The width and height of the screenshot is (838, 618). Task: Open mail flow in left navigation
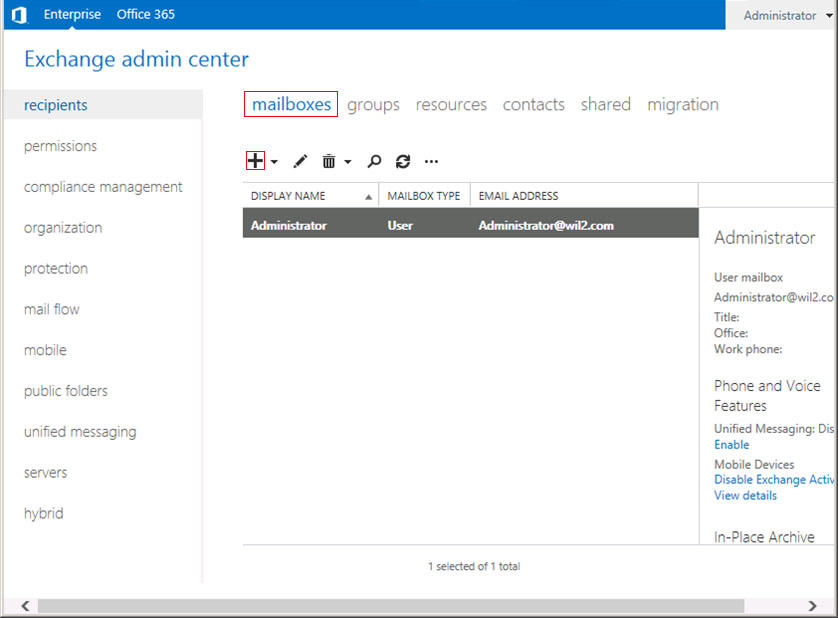click(52, 310)
